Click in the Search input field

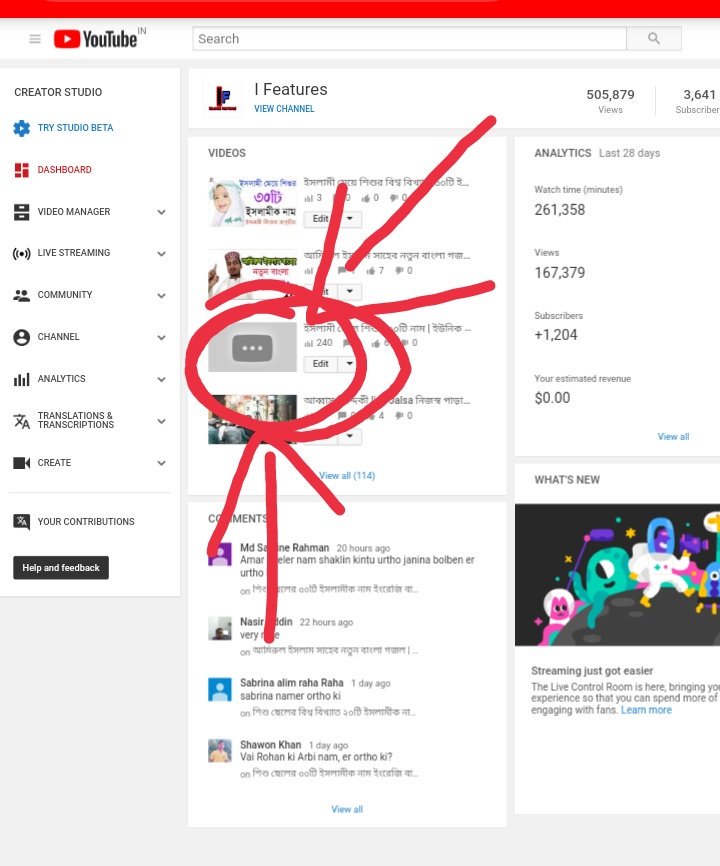click(x=410, y=39)
